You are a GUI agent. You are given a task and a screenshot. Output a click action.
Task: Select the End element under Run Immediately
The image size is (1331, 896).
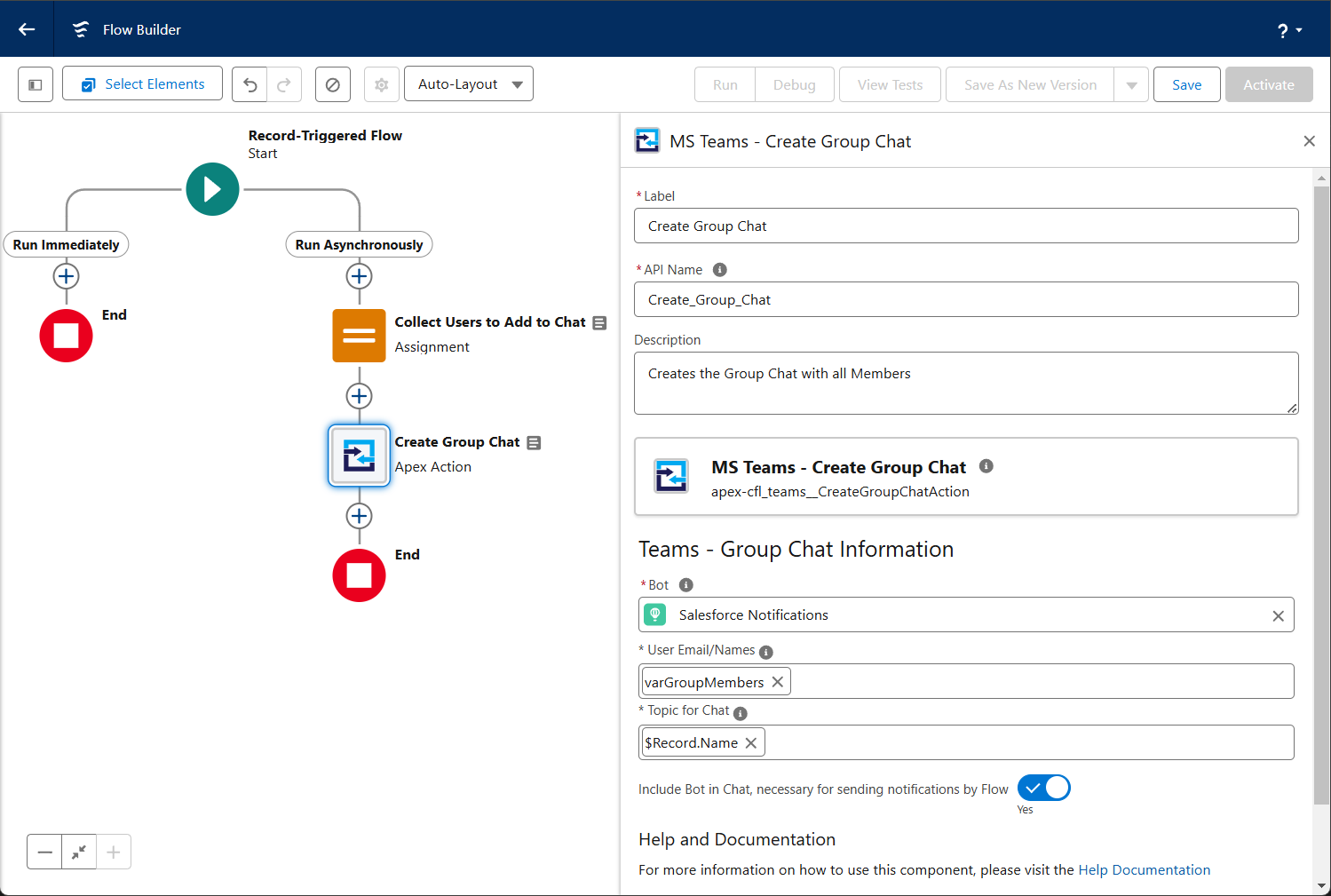[67, 336]
